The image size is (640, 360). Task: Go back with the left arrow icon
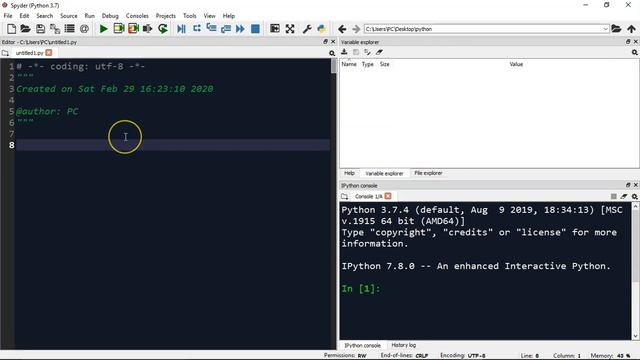[342, 29]
